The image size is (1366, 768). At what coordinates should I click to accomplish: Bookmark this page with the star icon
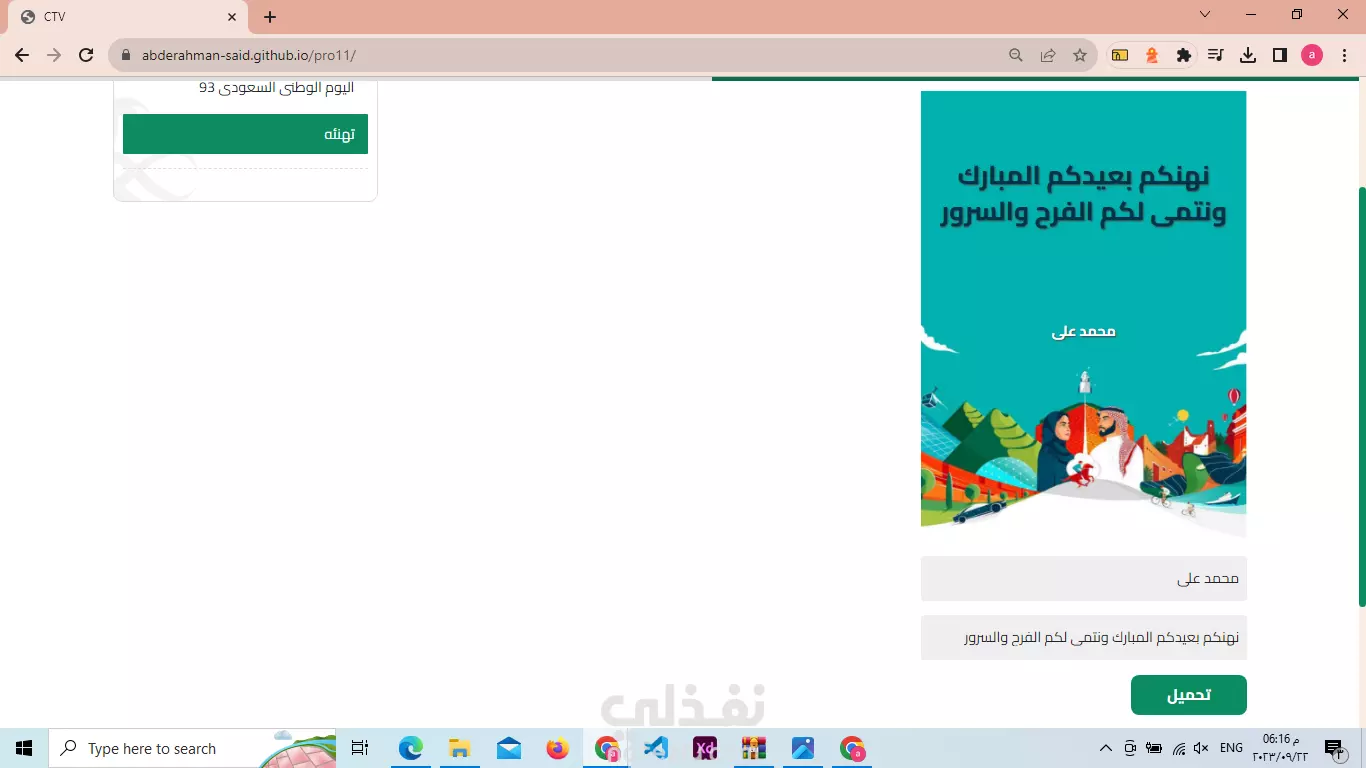1080,55
